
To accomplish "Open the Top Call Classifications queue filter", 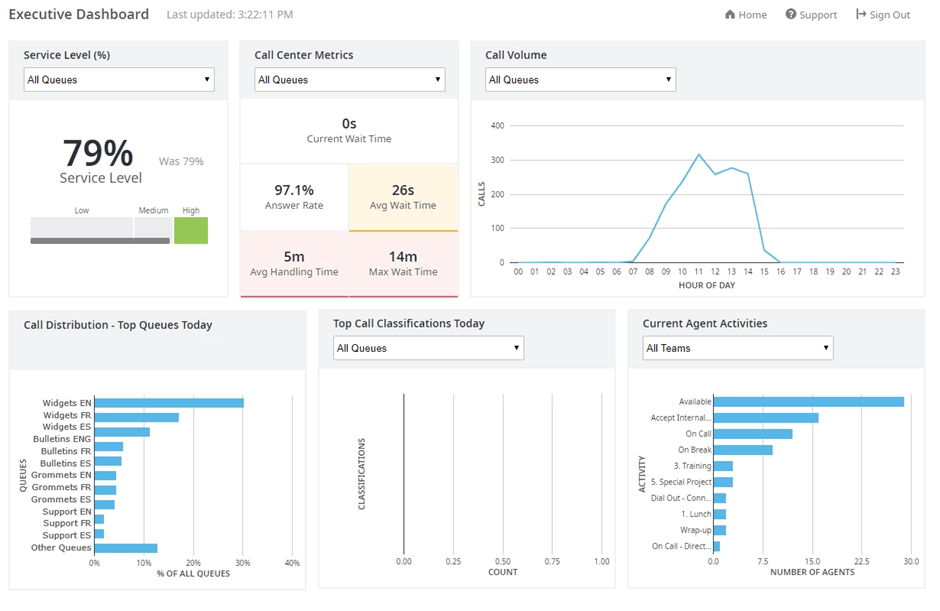I will 428,348.
